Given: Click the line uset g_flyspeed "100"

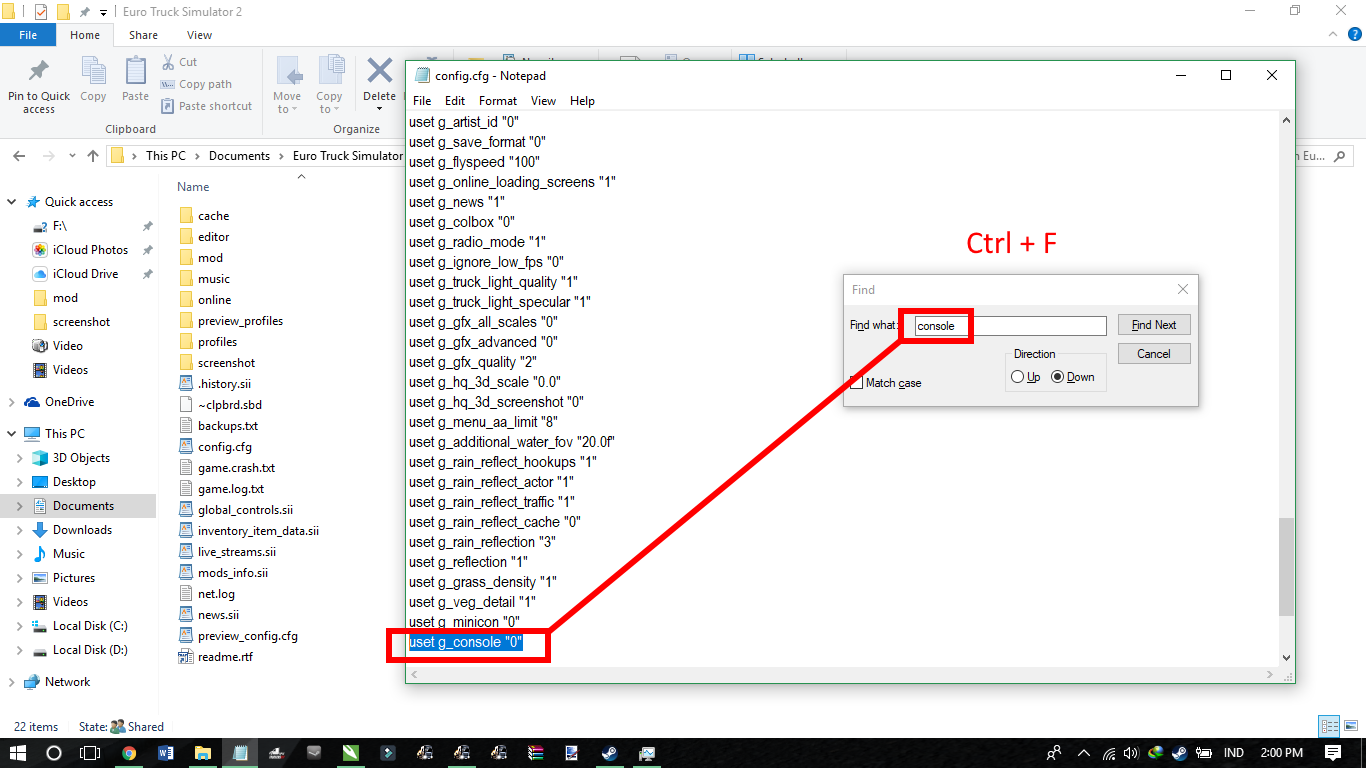Looking at the screenshot, I should [476, 162].
